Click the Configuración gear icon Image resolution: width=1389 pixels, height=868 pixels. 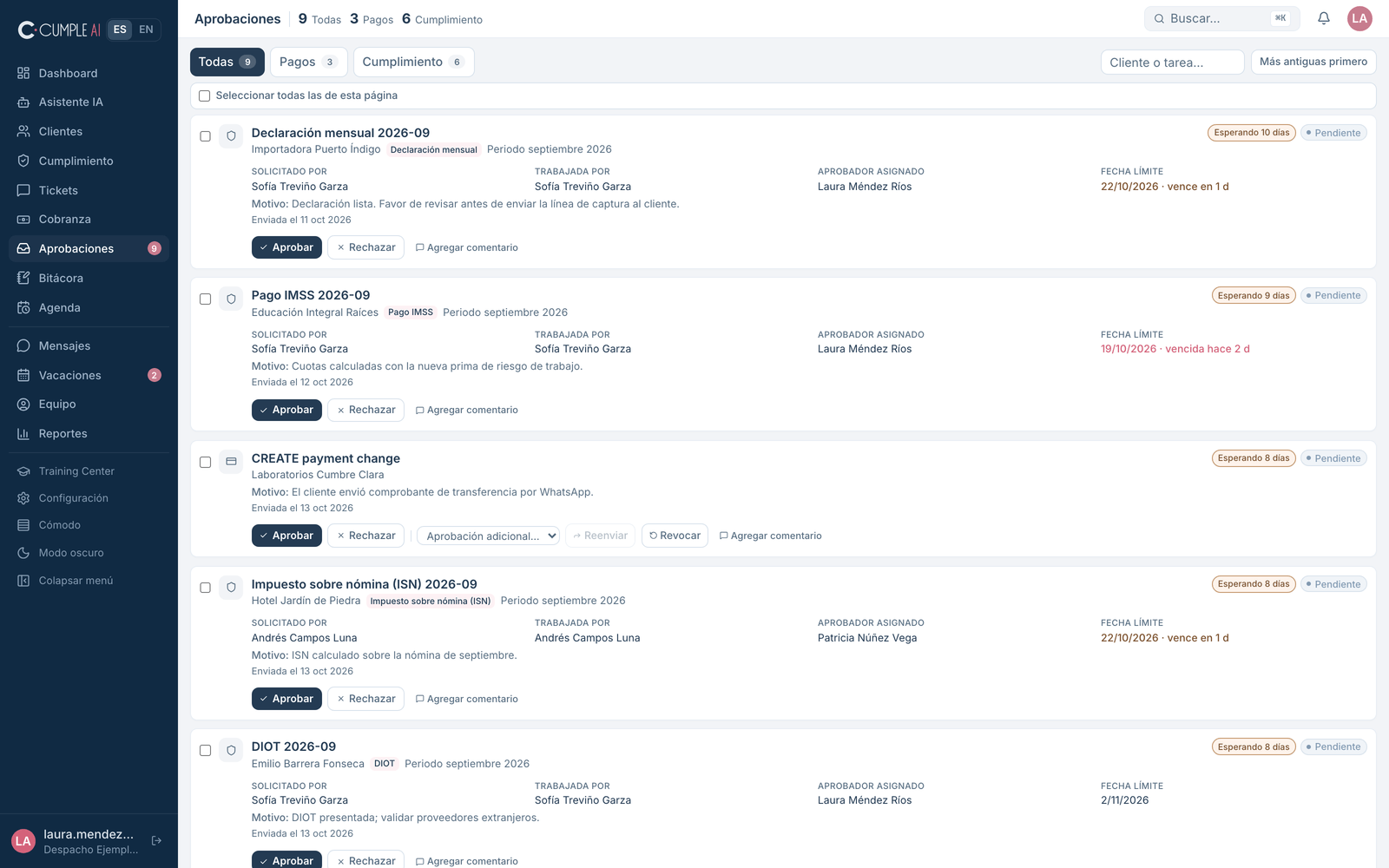click(x=23, y=498)
